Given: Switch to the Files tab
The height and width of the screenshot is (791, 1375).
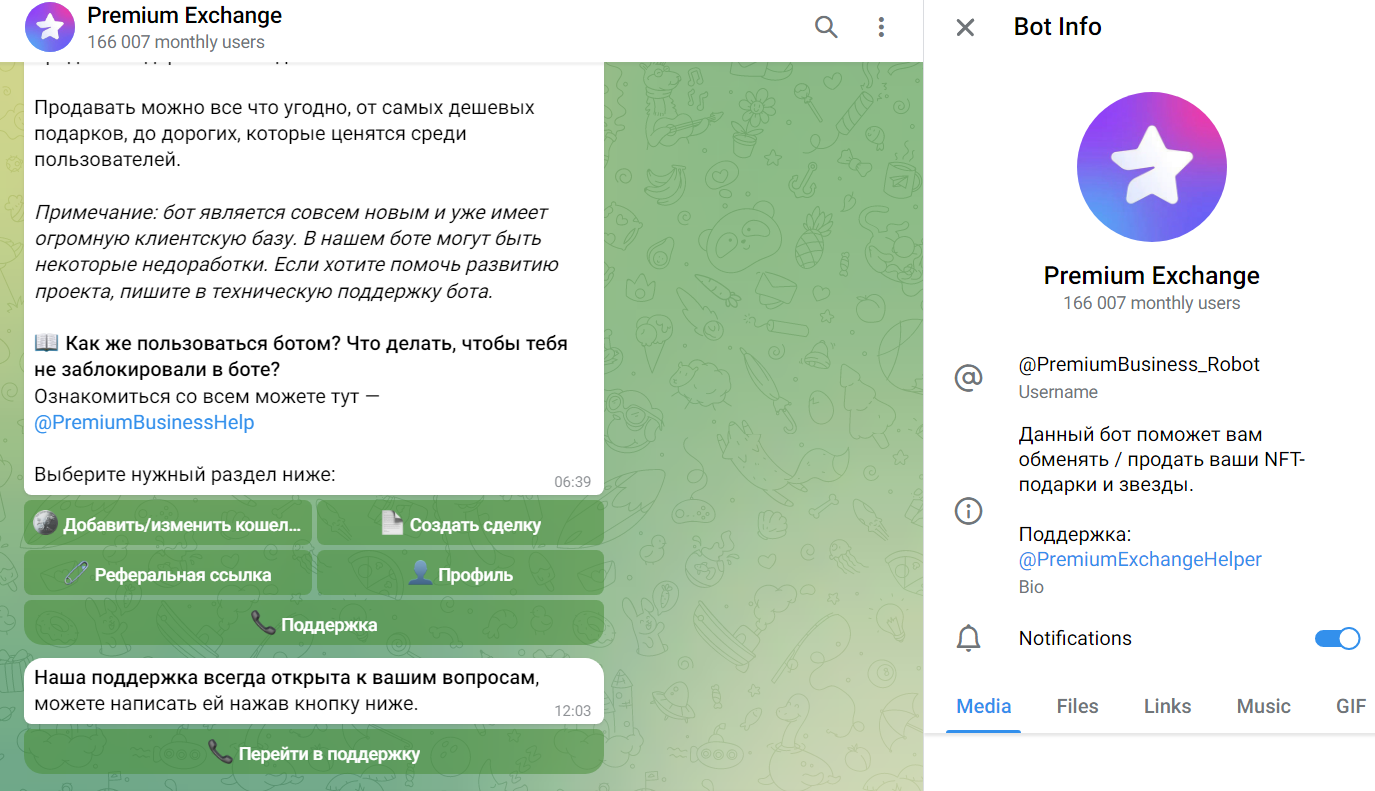Looking at the screenshot, I should point(1077,706).
